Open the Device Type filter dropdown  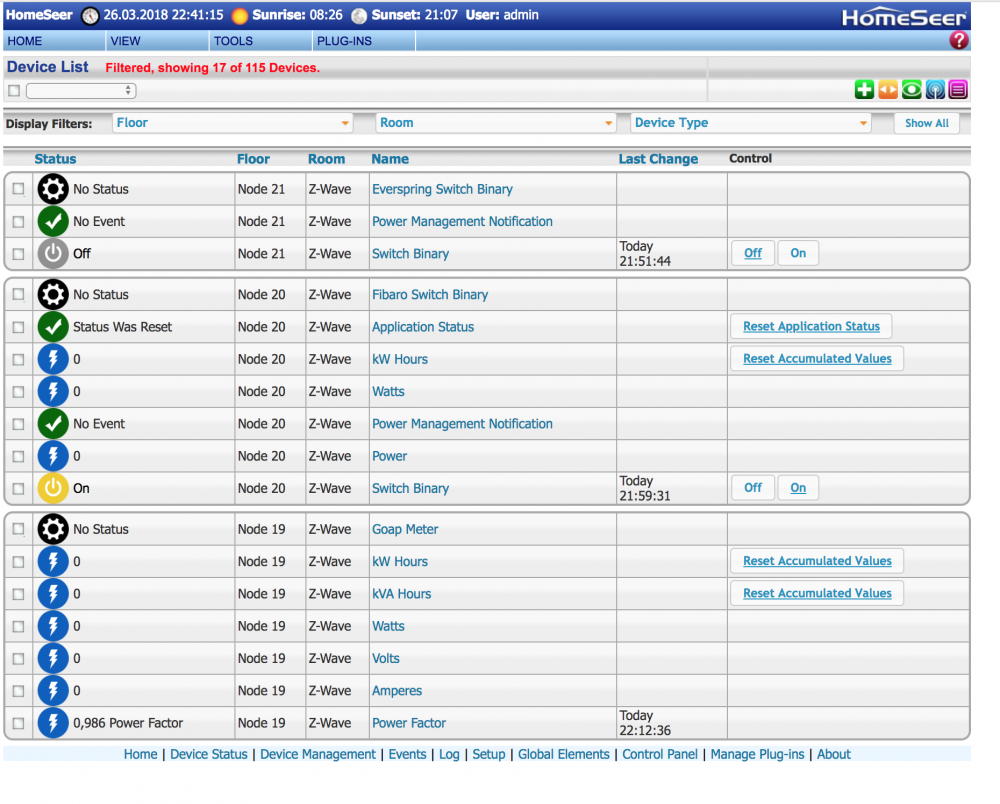[750, 123]
